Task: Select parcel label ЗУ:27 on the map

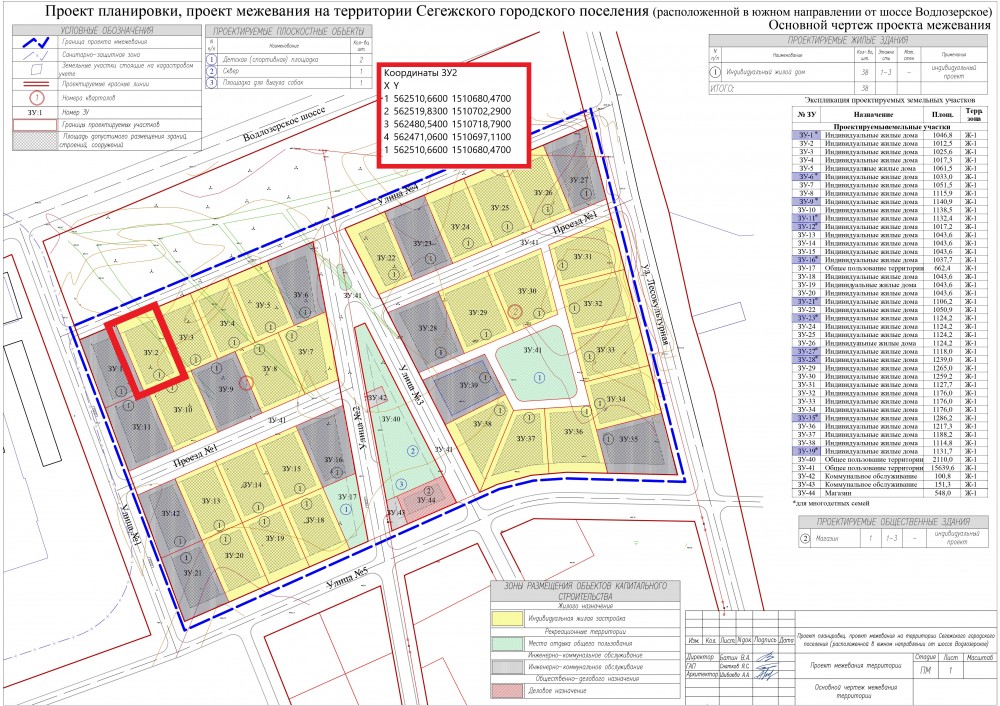Action: tap(578, 180)
